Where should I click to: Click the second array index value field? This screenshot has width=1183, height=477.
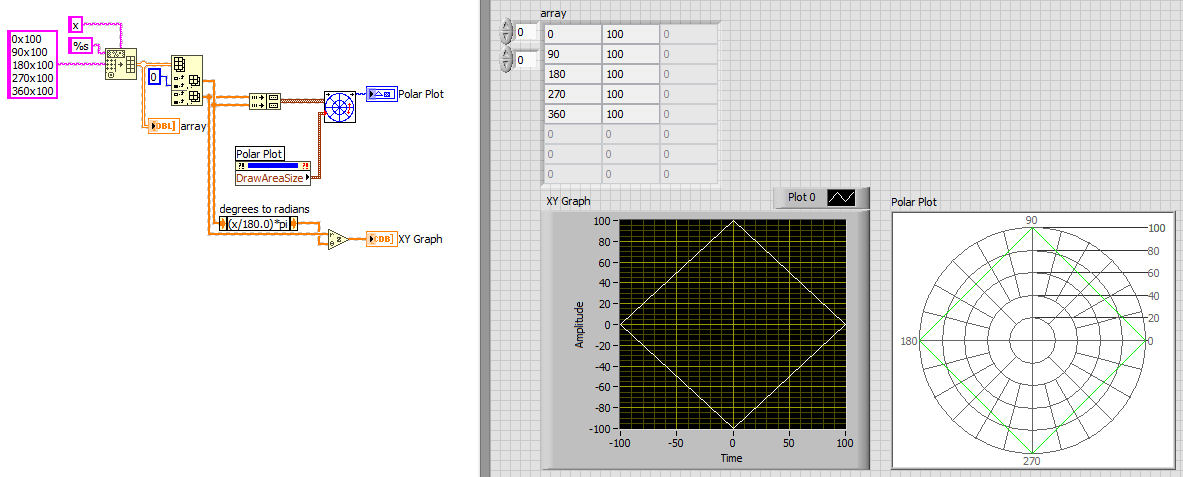[525, 60]
